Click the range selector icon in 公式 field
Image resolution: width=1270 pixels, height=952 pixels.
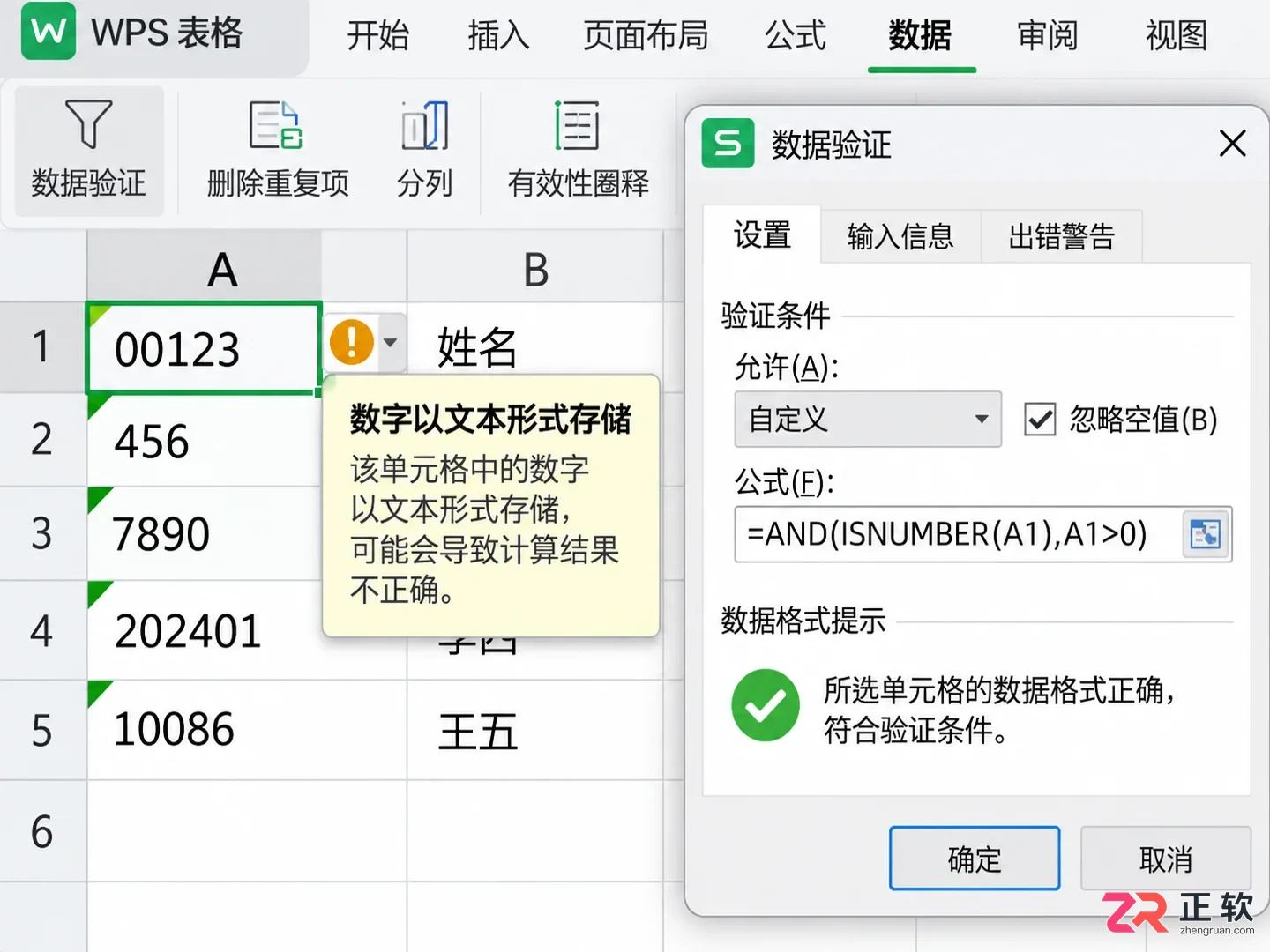click(1205, 534)
